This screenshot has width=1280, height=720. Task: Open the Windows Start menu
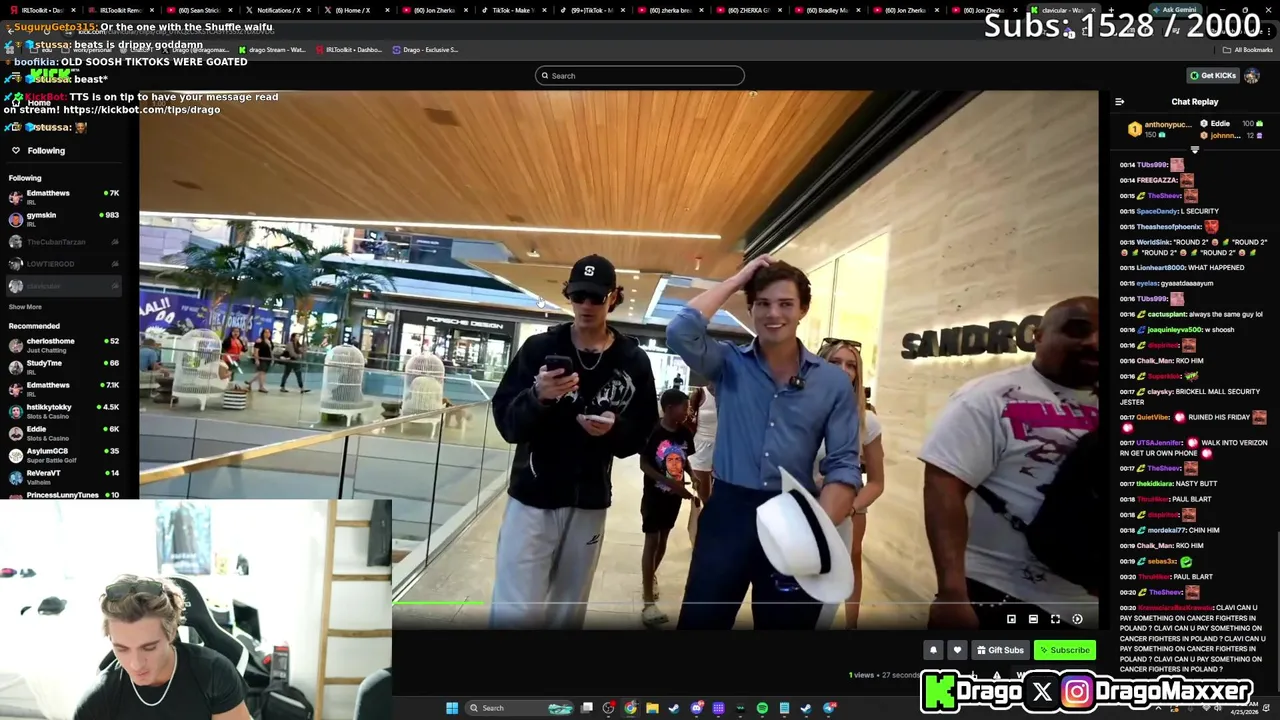pos(452,708)
